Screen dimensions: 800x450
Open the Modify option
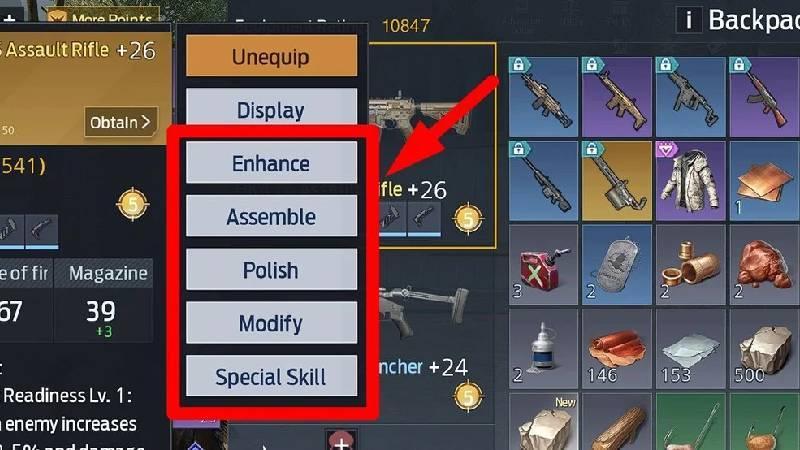pos(271,322)
